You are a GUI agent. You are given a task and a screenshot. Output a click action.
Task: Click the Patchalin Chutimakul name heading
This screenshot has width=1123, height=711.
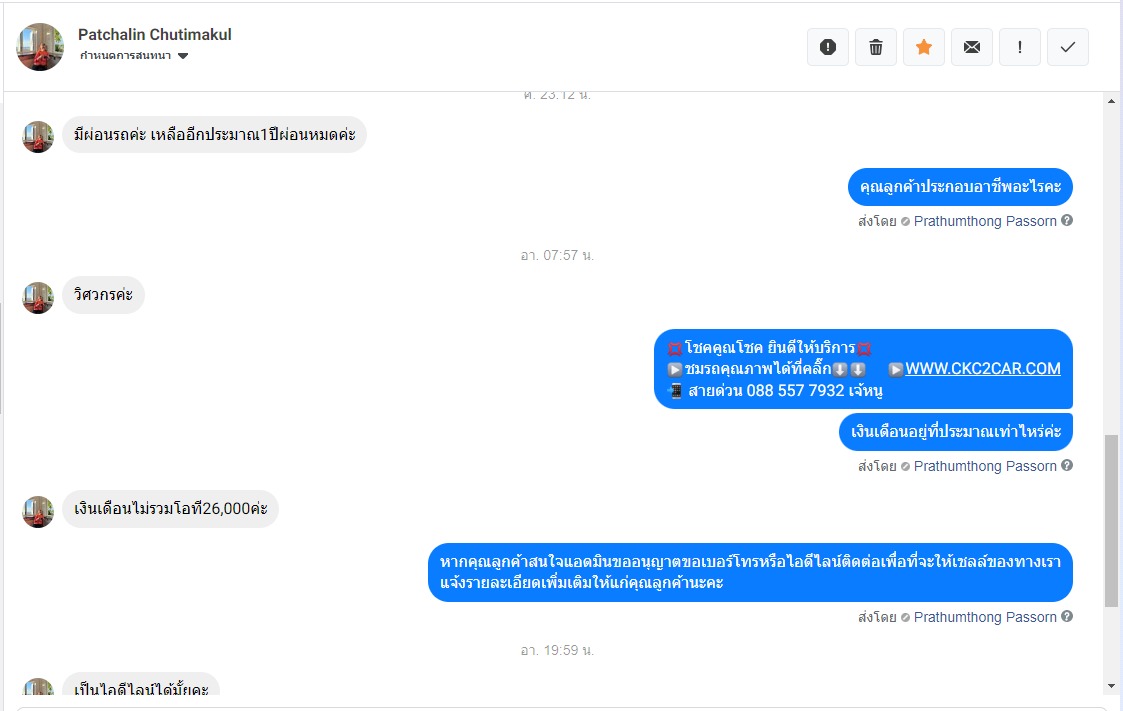pos(155,34)
